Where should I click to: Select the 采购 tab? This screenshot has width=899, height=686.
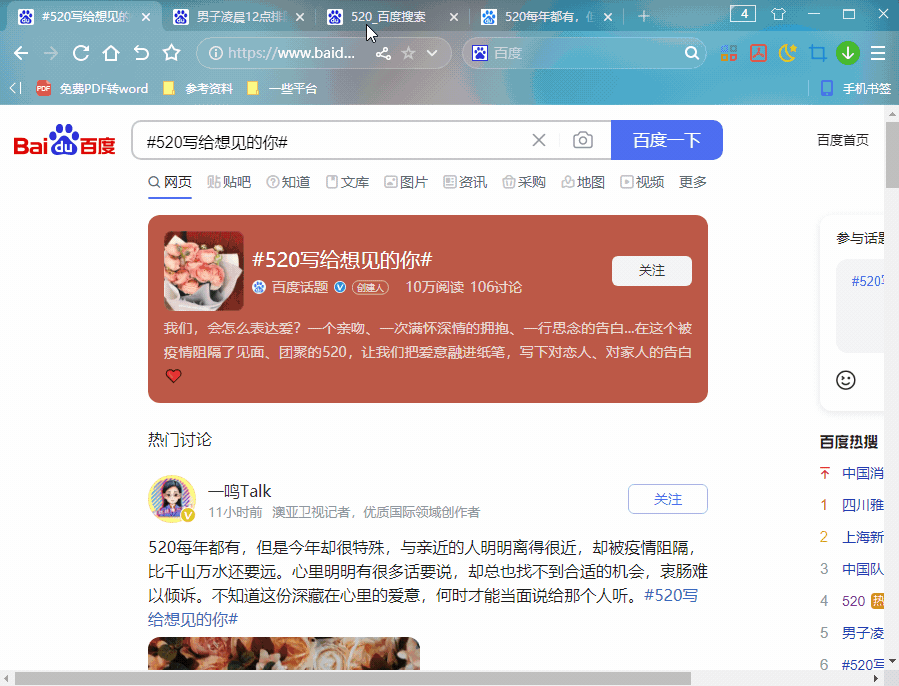point(525,182)
